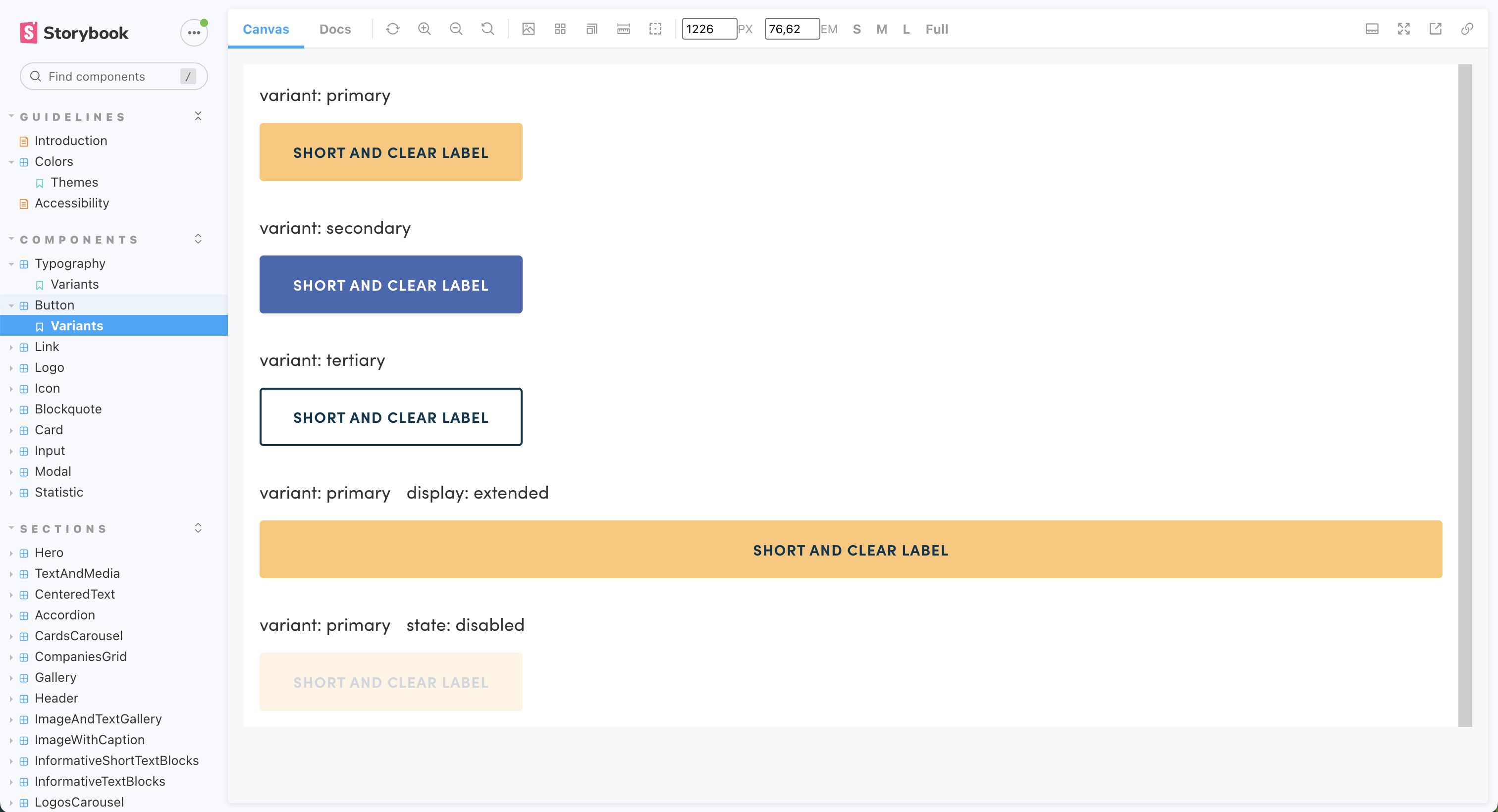Toggle the addons panel visibility icon

[1372, 29]
